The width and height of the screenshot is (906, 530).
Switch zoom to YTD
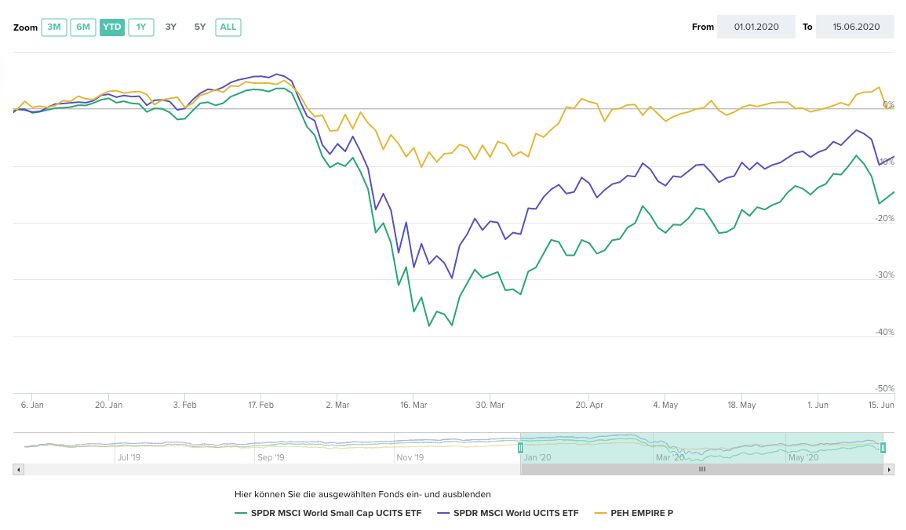point(112,27)
